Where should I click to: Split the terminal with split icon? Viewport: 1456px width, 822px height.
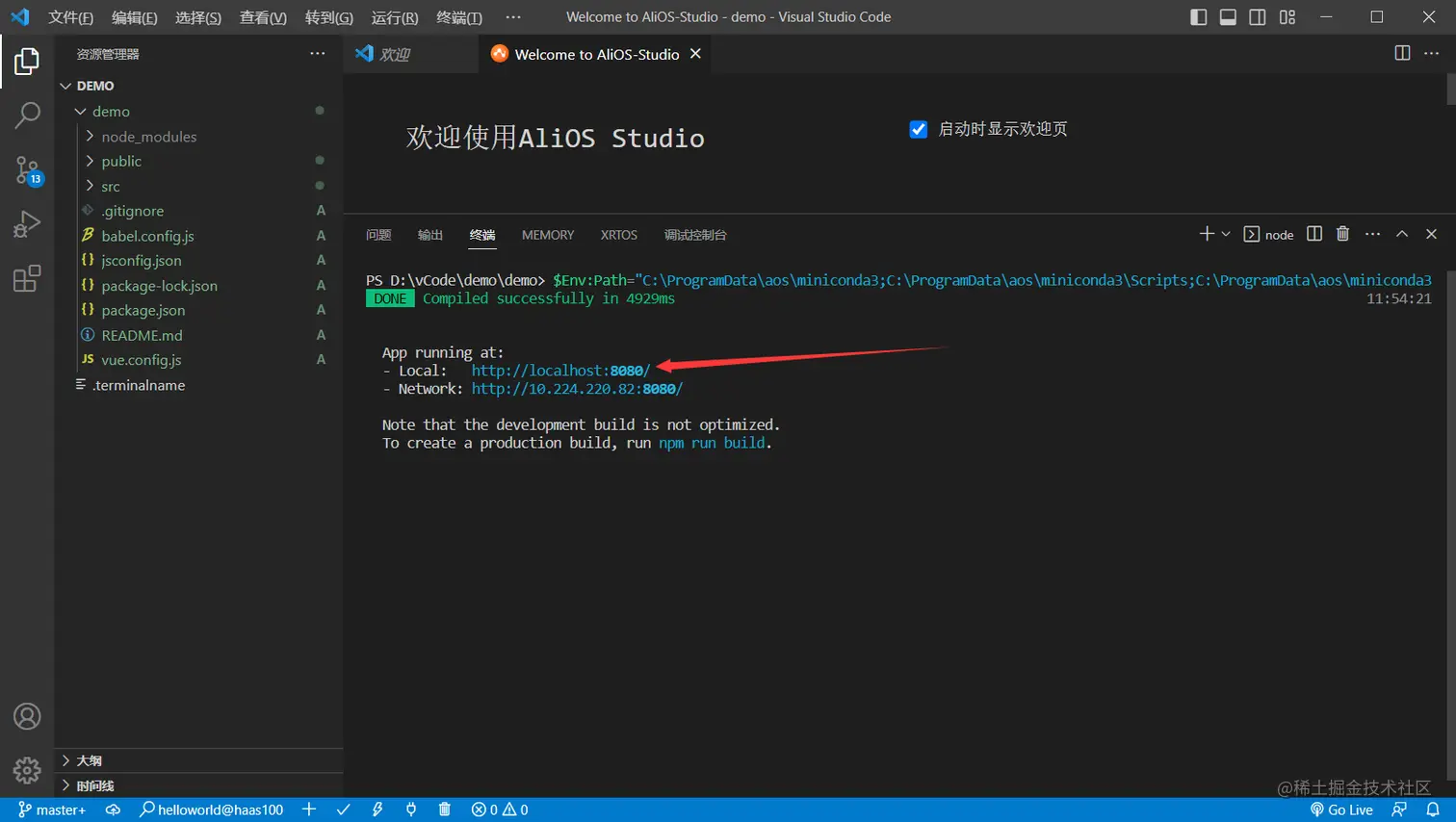click(x=1314, y=234)
